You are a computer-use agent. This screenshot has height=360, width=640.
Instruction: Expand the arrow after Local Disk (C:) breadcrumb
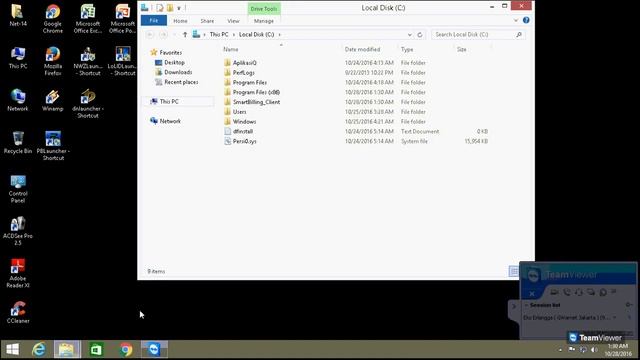tap(280, 35)
